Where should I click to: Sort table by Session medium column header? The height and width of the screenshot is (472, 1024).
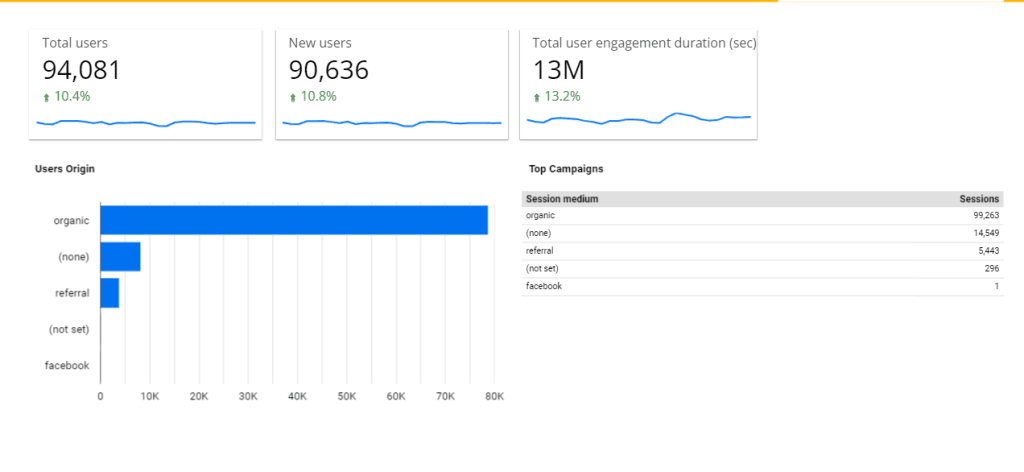562,199
